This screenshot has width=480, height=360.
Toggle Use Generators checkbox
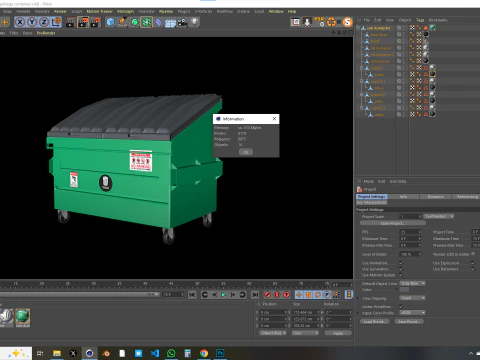click(x=401, y=269)
